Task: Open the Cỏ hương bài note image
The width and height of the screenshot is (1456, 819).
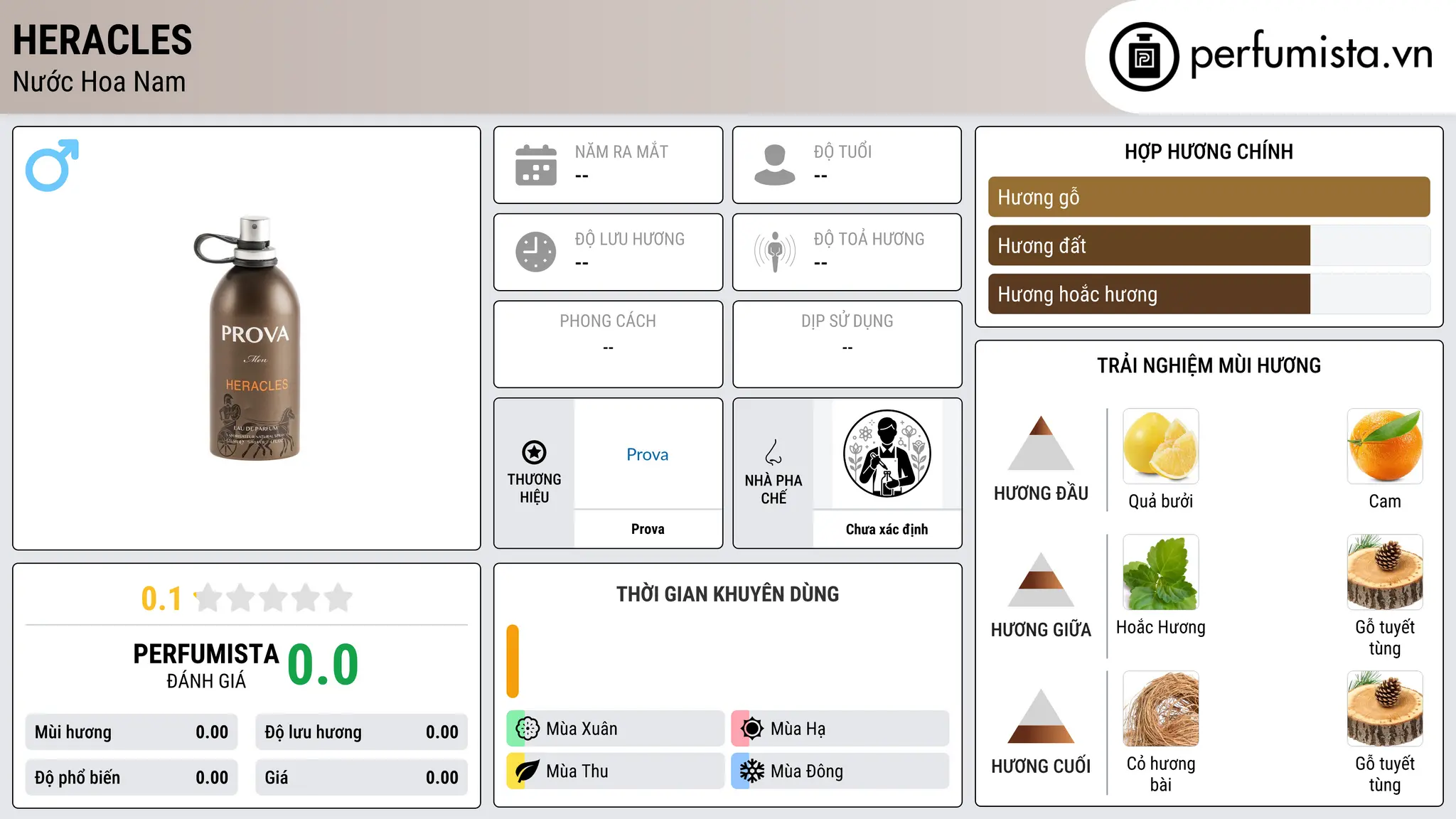Action: point(1161,709)
